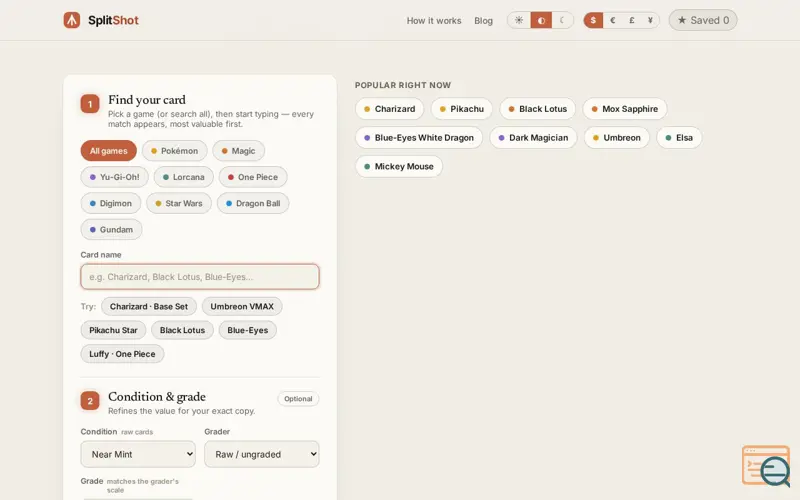Click the step 2 number badge

[90, 401]
